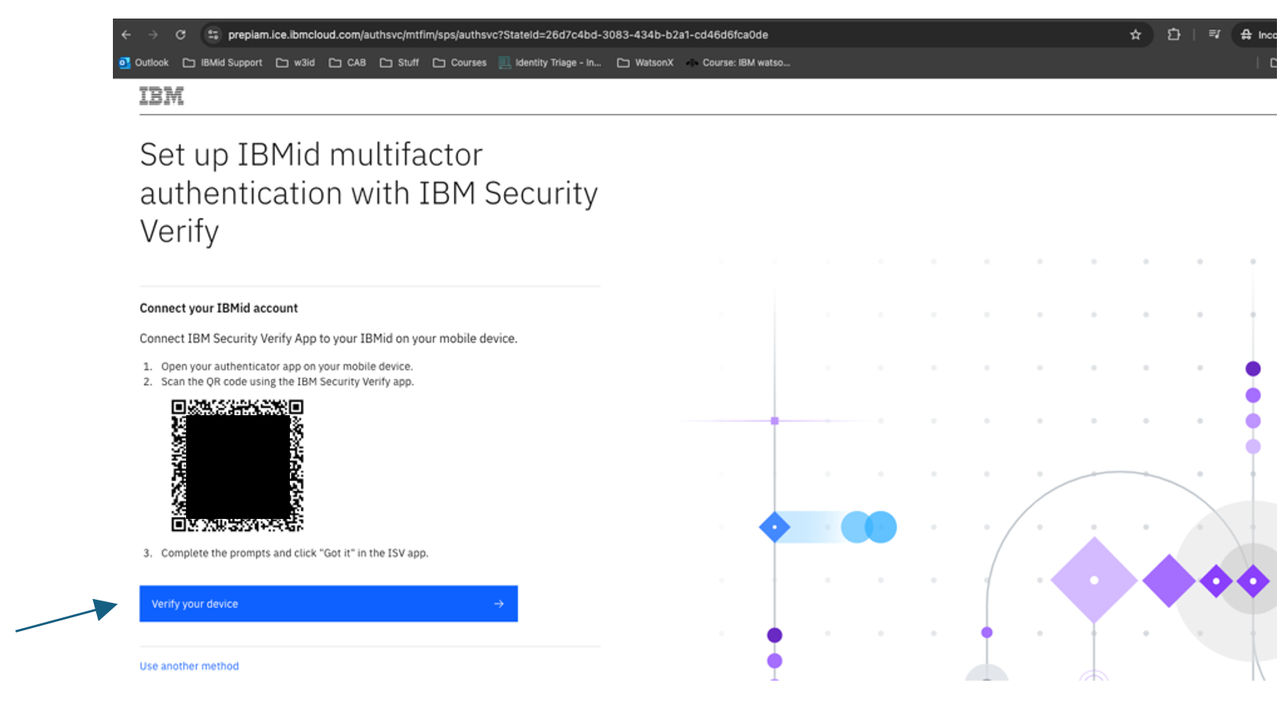
Task: Open the w3id bookmark folder
Action: (295, 63)
